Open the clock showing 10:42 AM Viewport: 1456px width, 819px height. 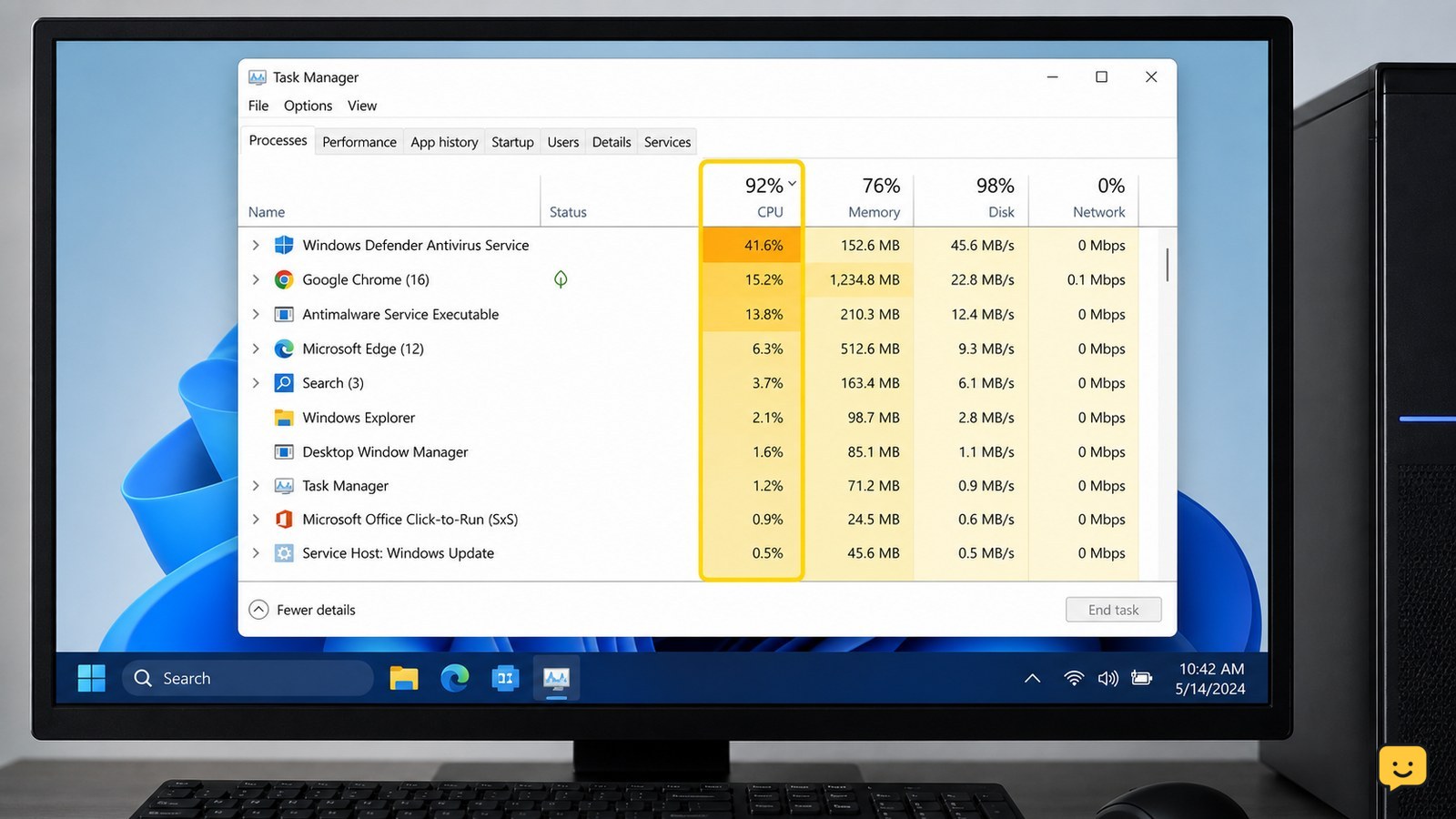1210,678
